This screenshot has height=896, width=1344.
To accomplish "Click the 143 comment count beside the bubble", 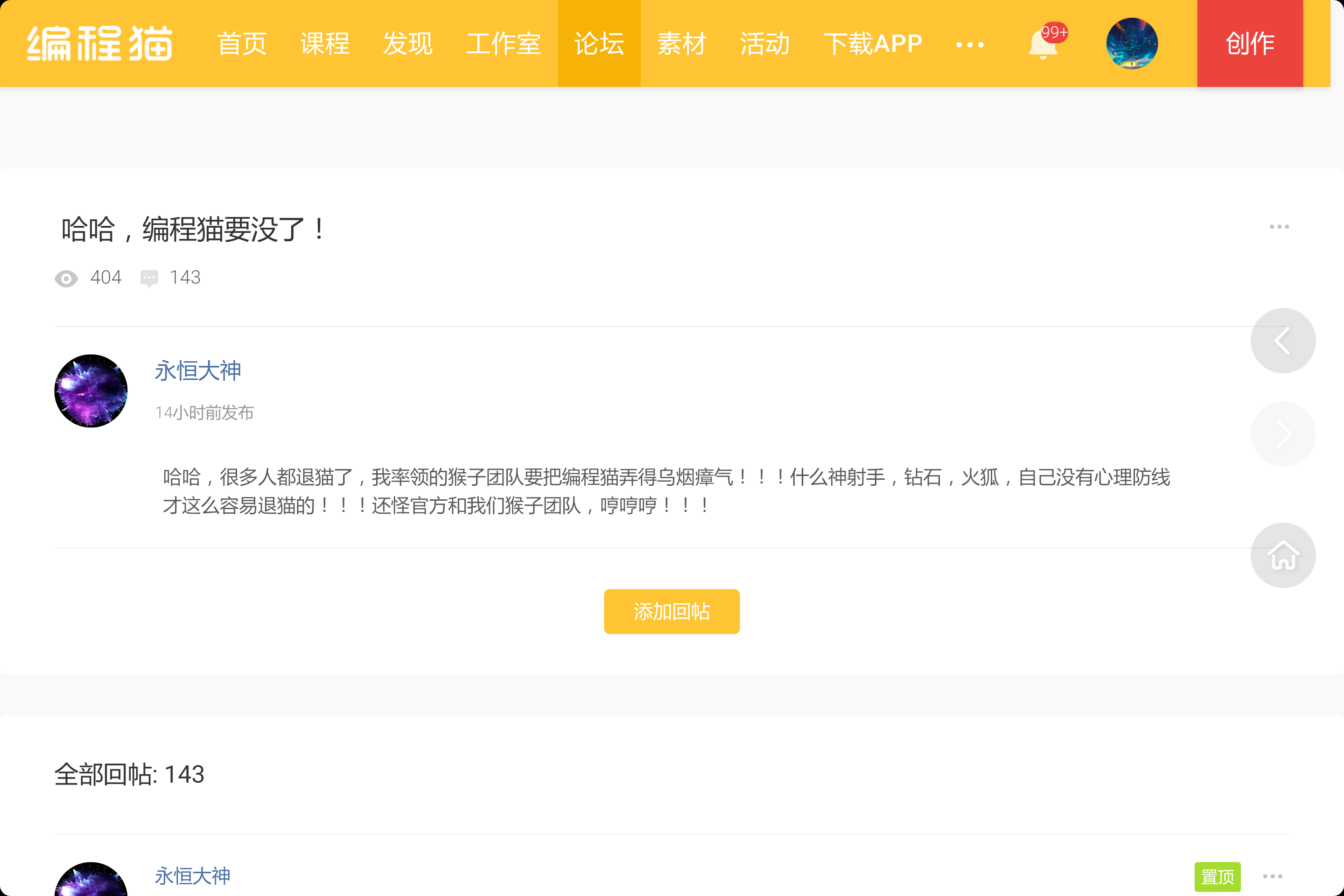I will 185,278.
